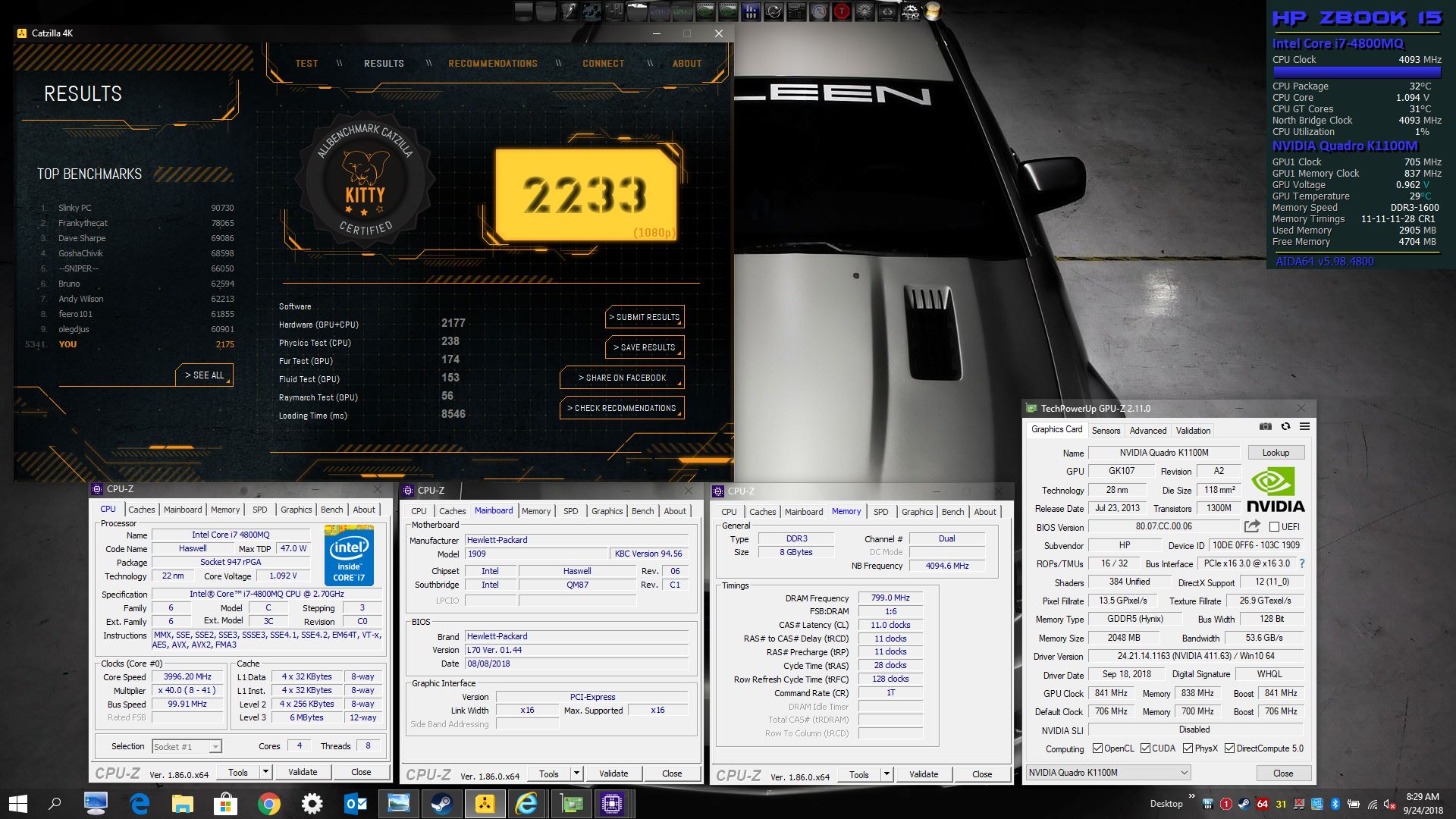Screen dimensions: 1456x819
Task: Open Microsoft Store from the taskbar
Action: coord(225,803)
